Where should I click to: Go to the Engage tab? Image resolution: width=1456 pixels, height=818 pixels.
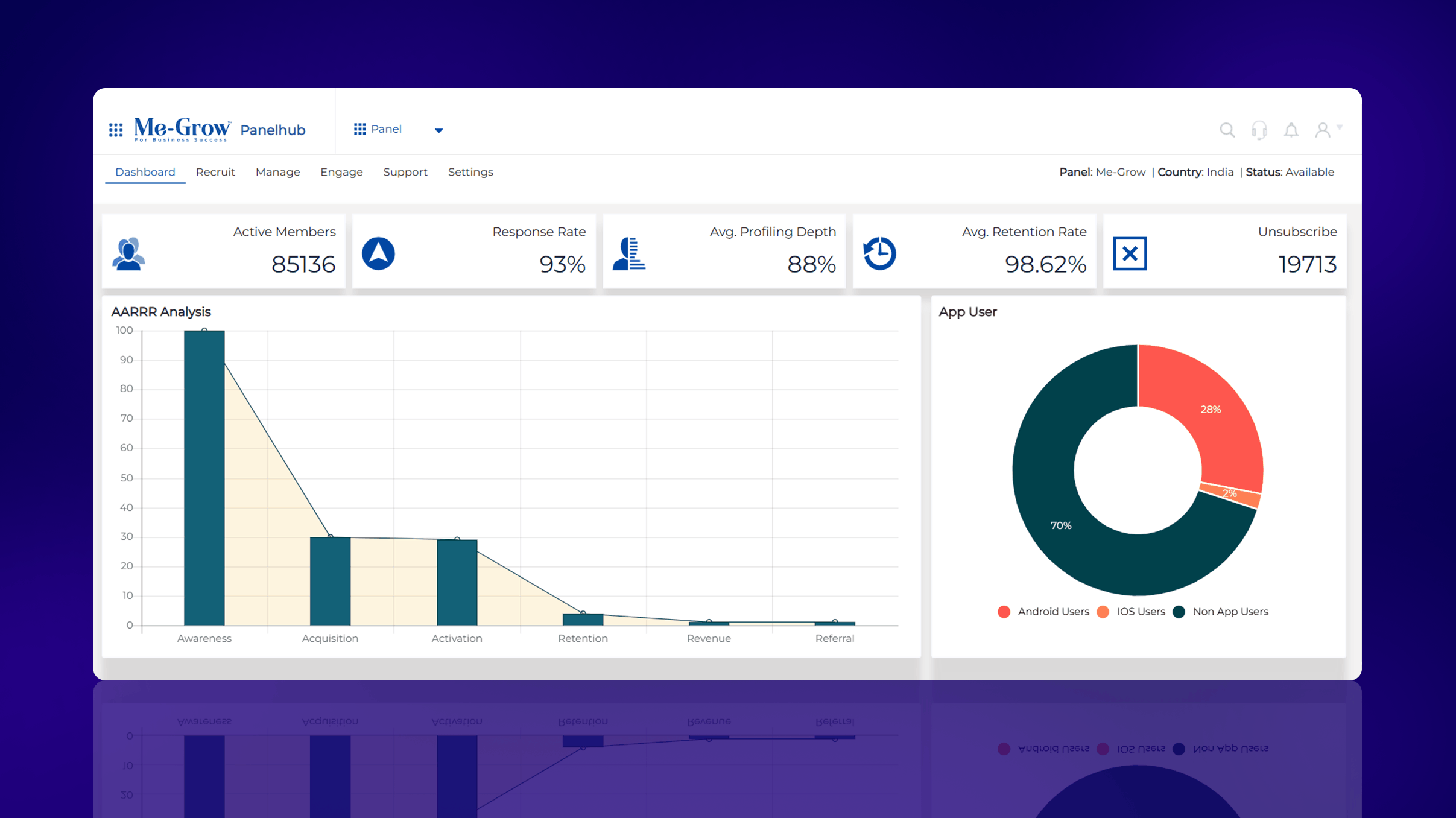pyautogui.click(x=341, y=172)
